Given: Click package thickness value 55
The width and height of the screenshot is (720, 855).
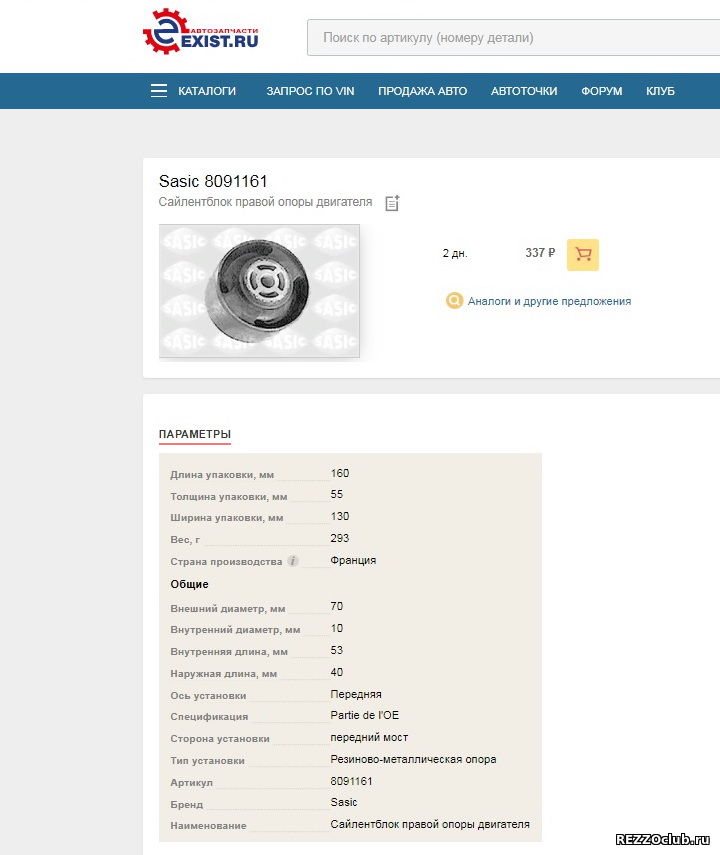Looking at the screenshot, I should click(337, 494).
